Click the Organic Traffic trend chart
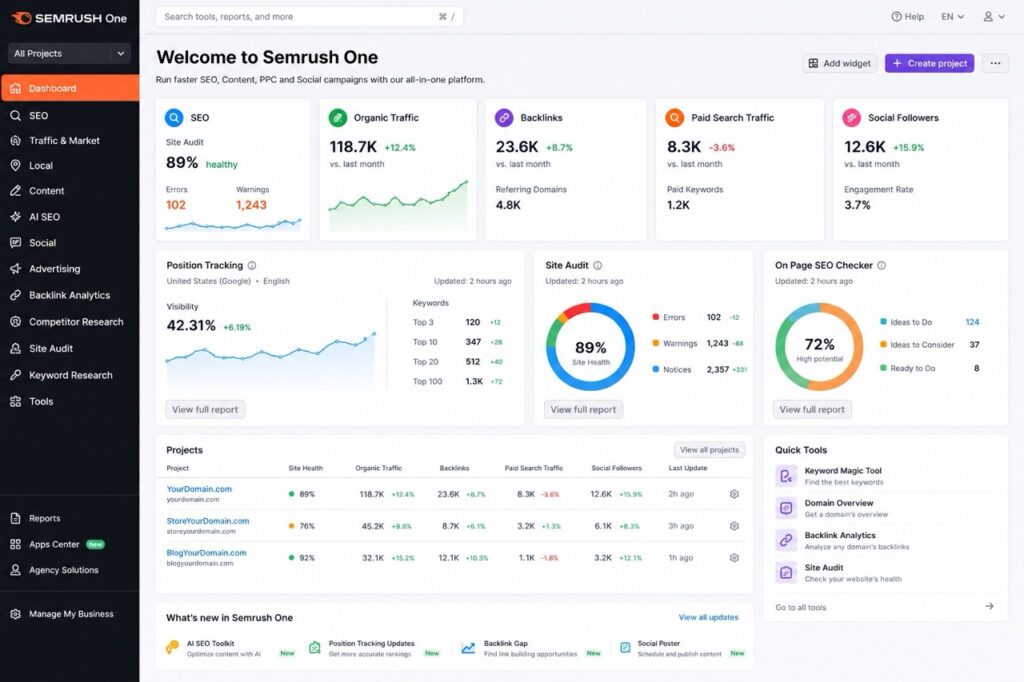The height and width of the screenshot is (682, 1024). tap(398, 204)
